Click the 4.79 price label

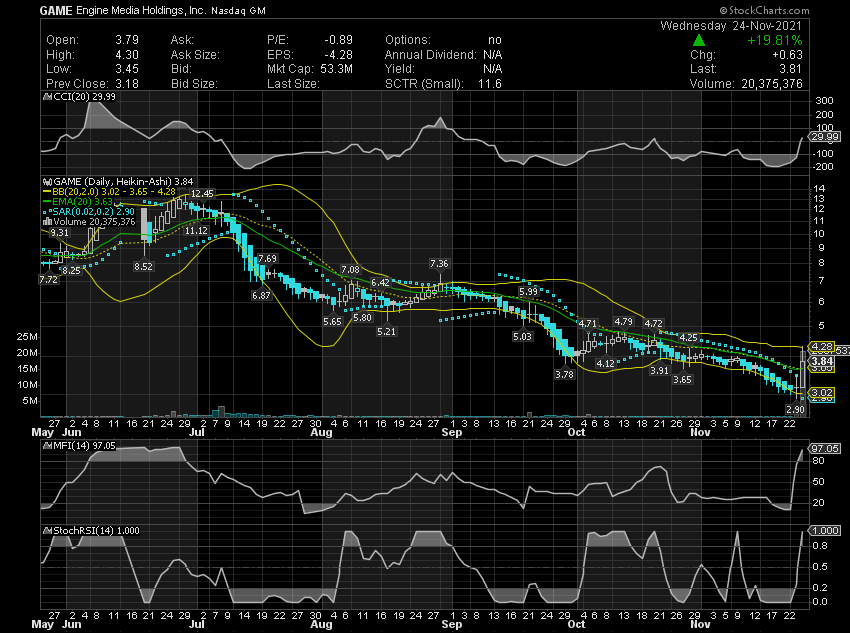(x=623, y=322)
